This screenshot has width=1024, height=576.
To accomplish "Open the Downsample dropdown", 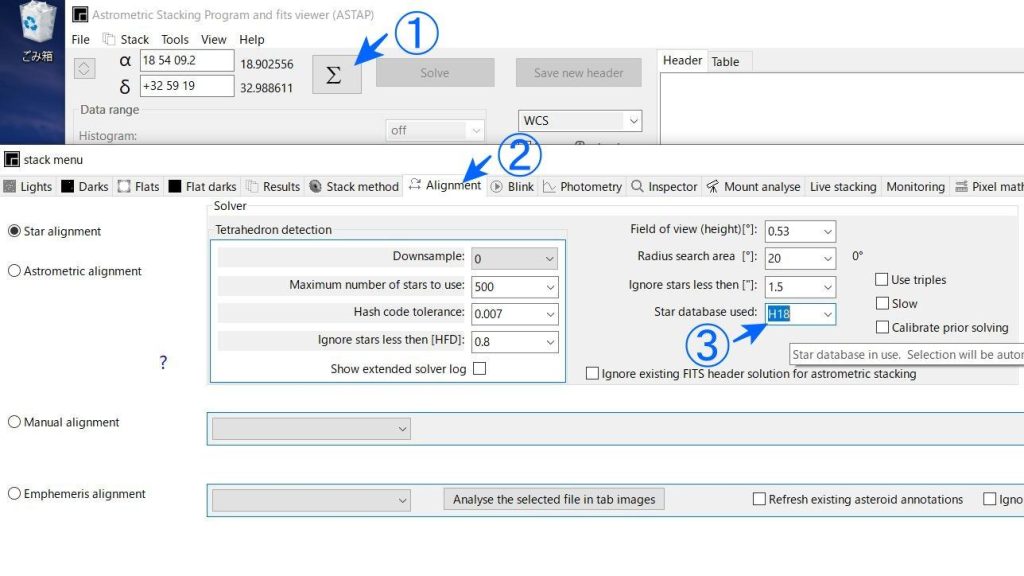I will 549,259.
